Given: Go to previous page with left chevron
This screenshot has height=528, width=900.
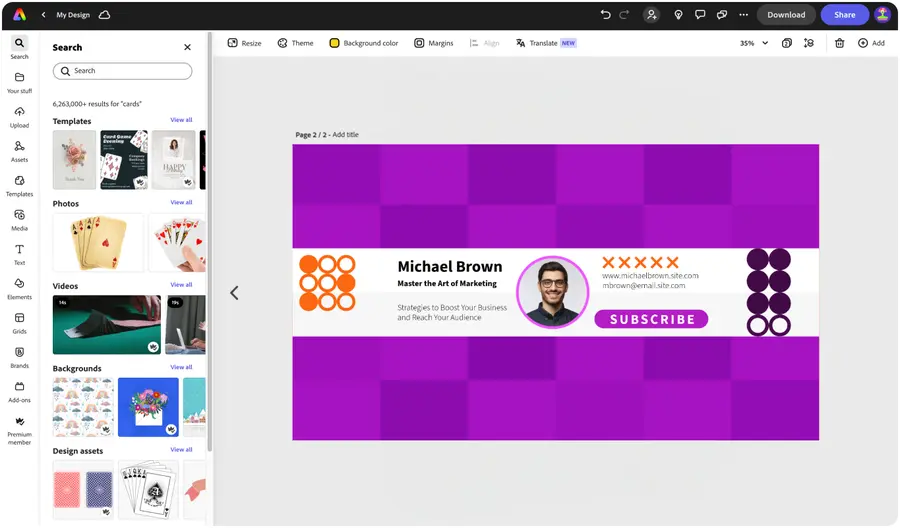Looking at the screenshot, I should tap(234, 293).
